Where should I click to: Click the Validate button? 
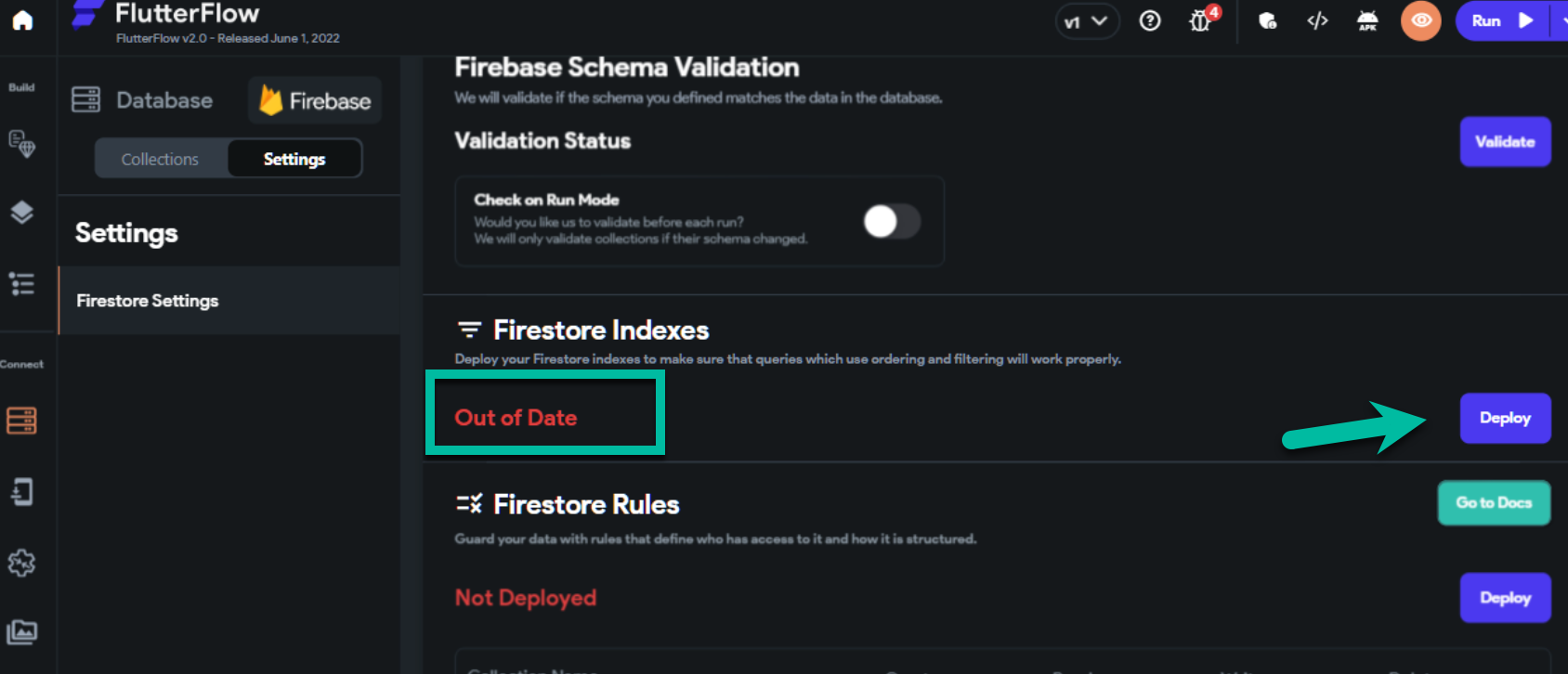1505,141
